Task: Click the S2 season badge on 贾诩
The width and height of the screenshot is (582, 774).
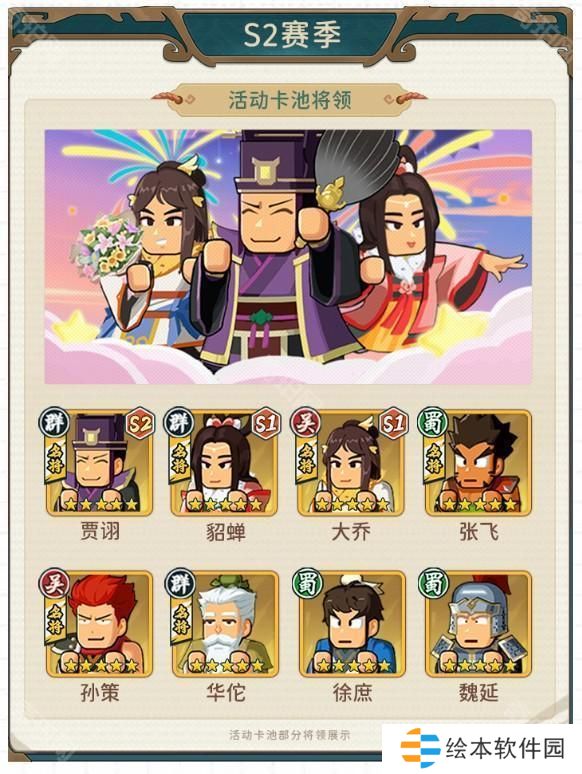Action: (140, 424)
